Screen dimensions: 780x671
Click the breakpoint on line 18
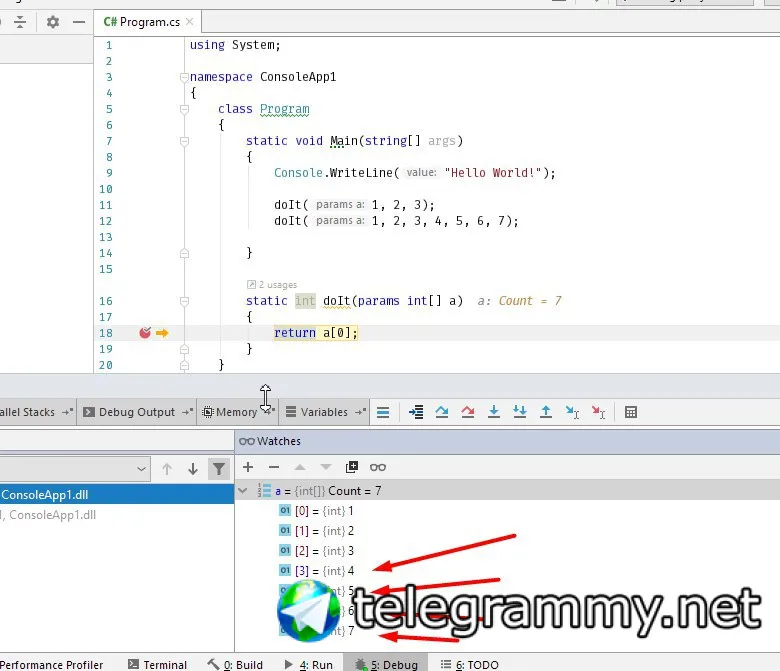point(145,333)
